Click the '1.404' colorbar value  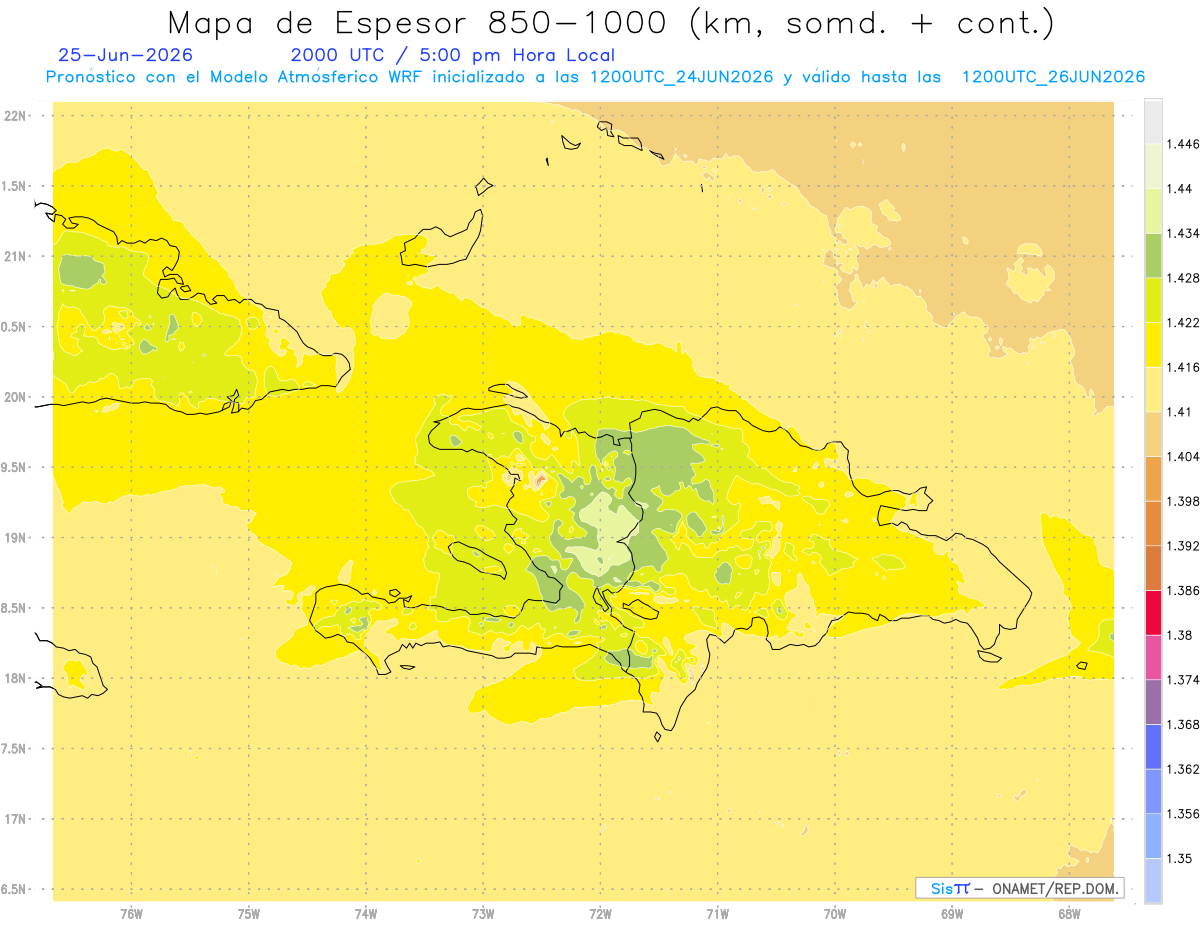coord(1183,457)
